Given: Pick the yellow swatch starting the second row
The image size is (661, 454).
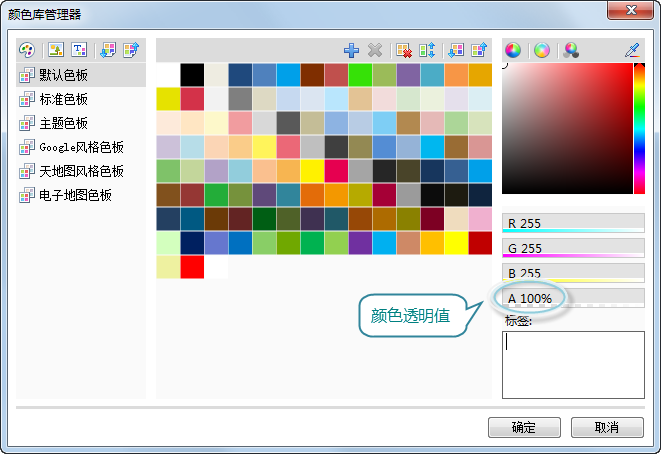Looking at the screenshot, I should click(168, 99).
